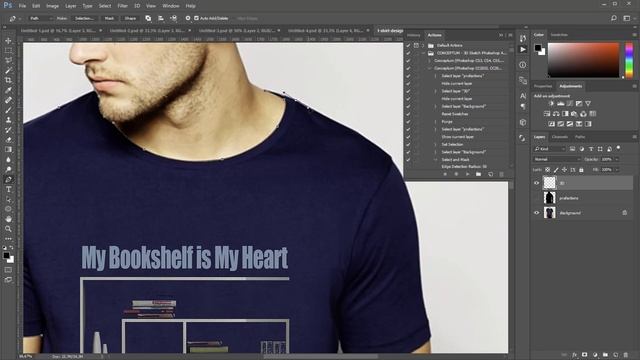Pick a color in the Color panel field
640x360 pixels.
click(x=583, y=60)
